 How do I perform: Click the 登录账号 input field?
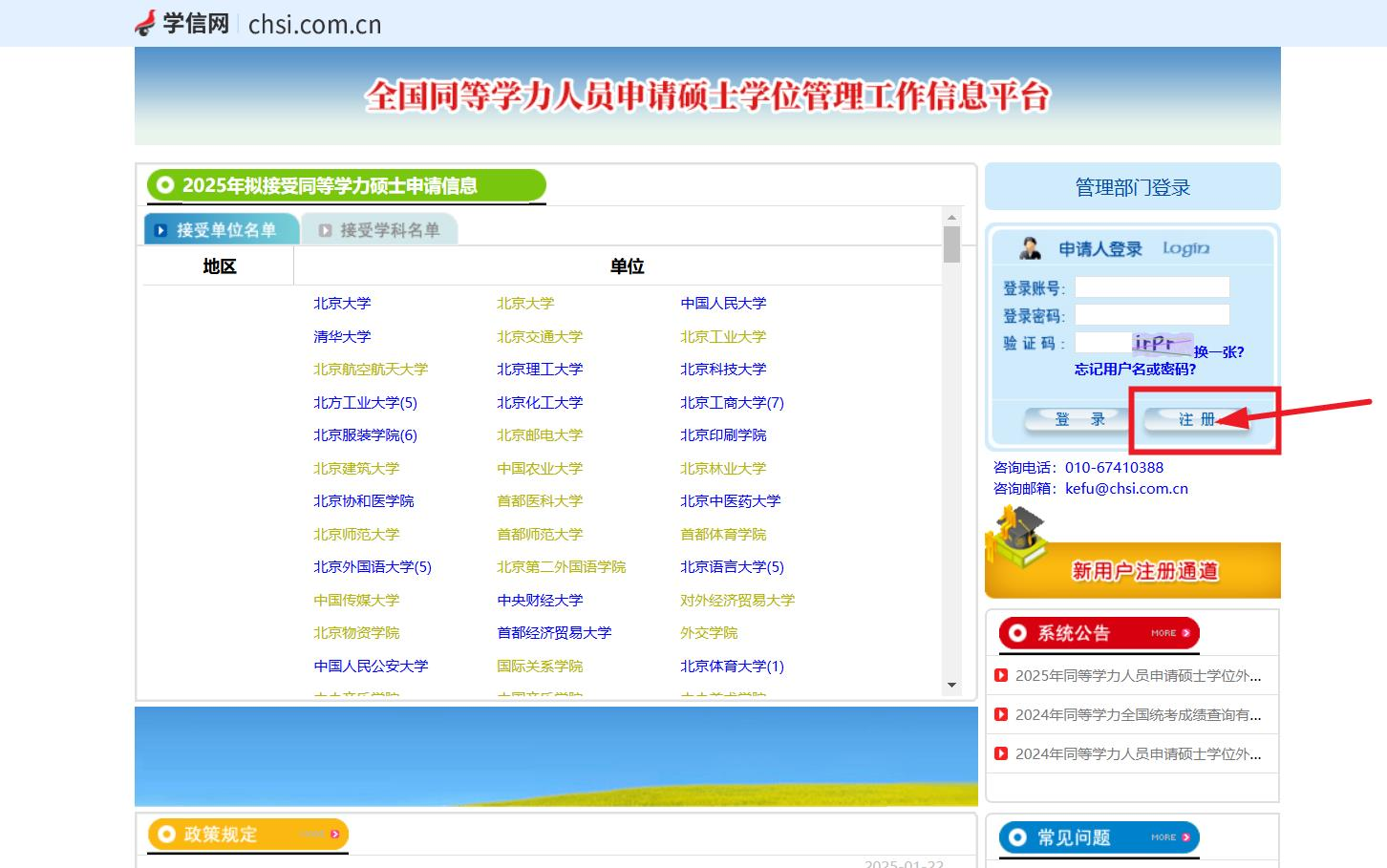[x=1151, y=286]
